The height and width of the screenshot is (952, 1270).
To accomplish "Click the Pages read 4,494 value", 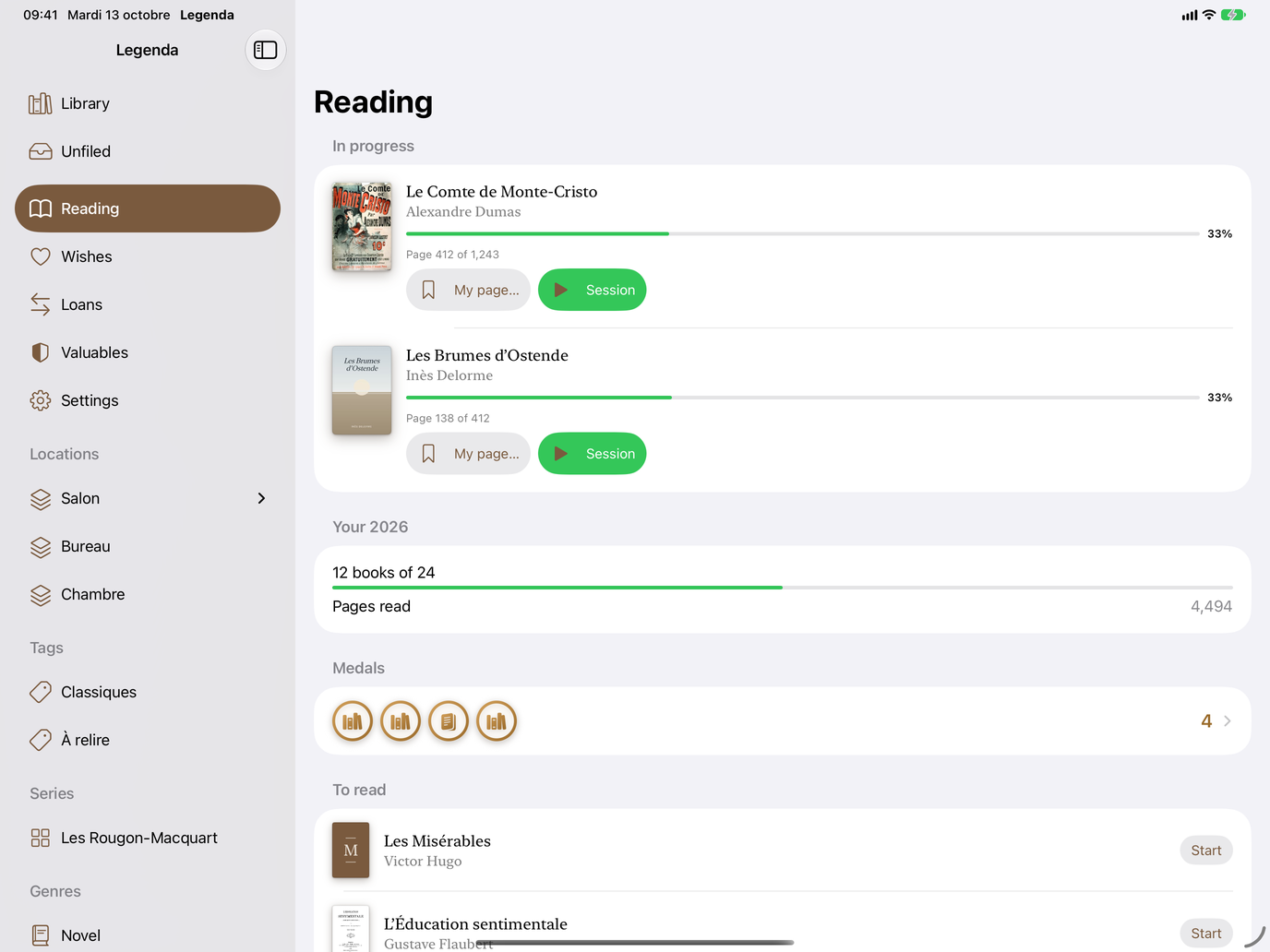I will tap(1211, 606).
